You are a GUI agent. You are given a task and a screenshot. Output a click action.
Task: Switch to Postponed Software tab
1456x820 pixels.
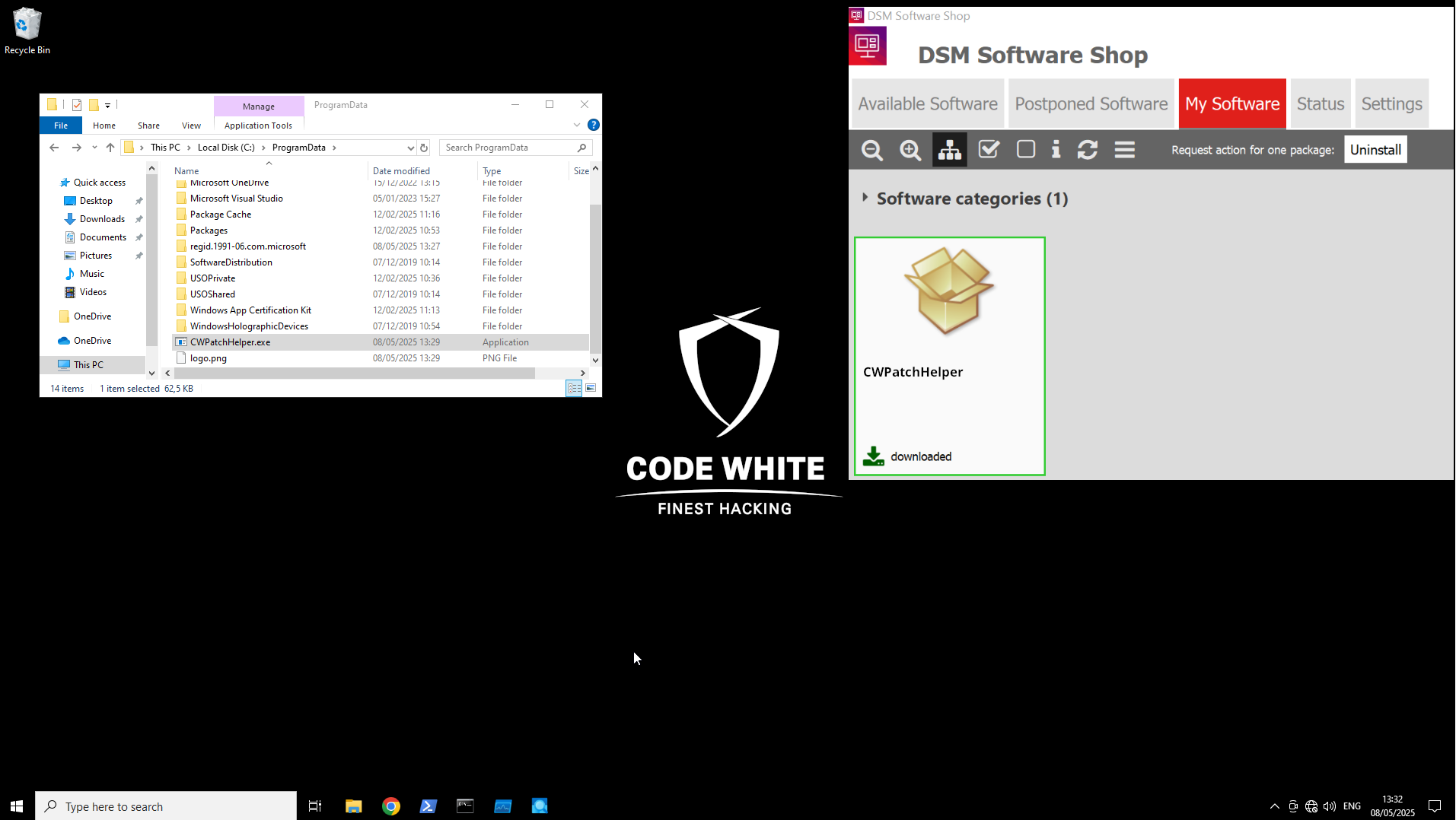pos(1091,103)
